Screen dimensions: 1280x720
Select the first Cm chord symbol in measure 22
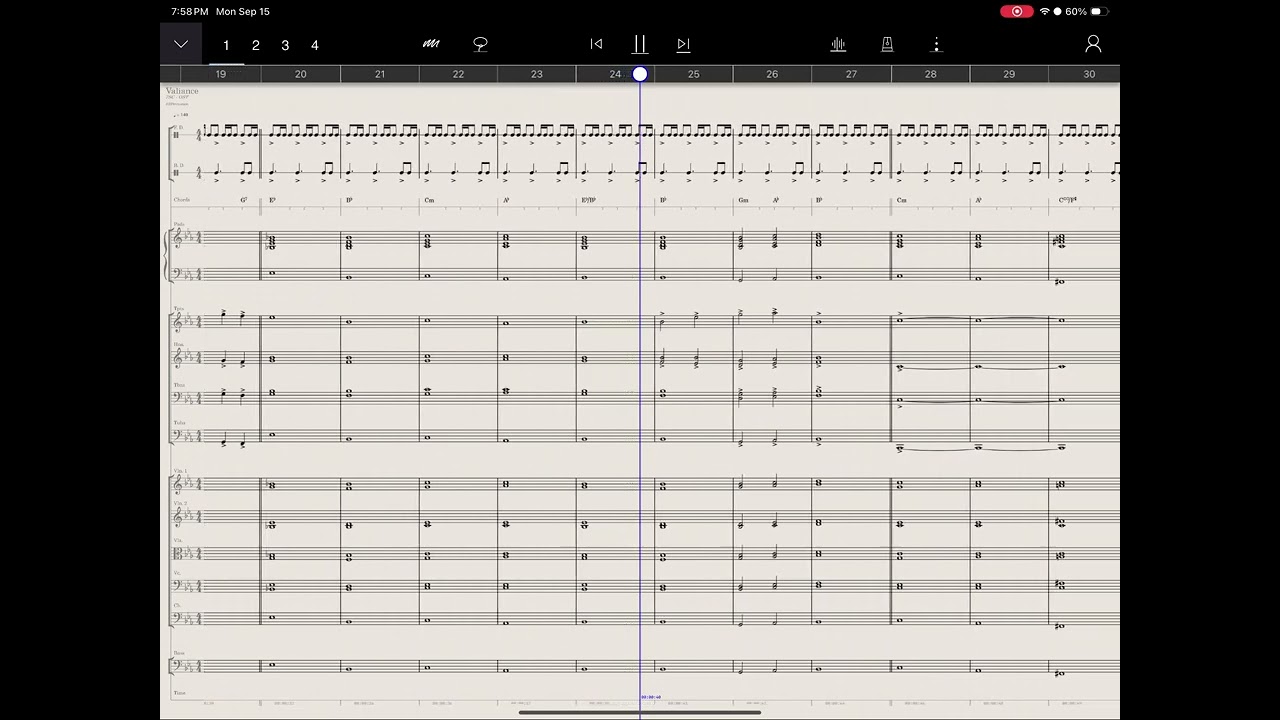tap(429, 200)
